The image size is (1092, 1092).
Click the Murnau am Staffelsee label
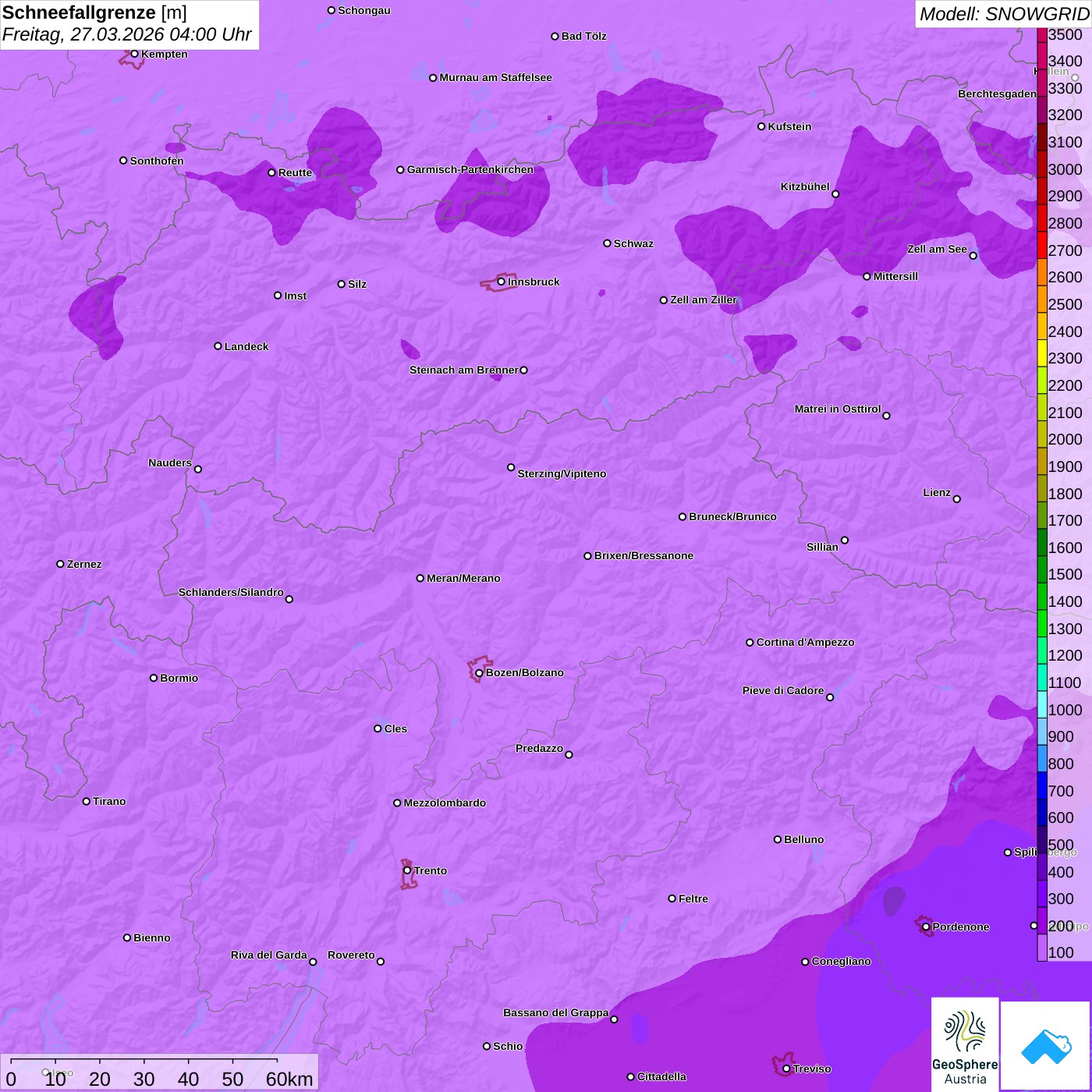click(495, 77)
